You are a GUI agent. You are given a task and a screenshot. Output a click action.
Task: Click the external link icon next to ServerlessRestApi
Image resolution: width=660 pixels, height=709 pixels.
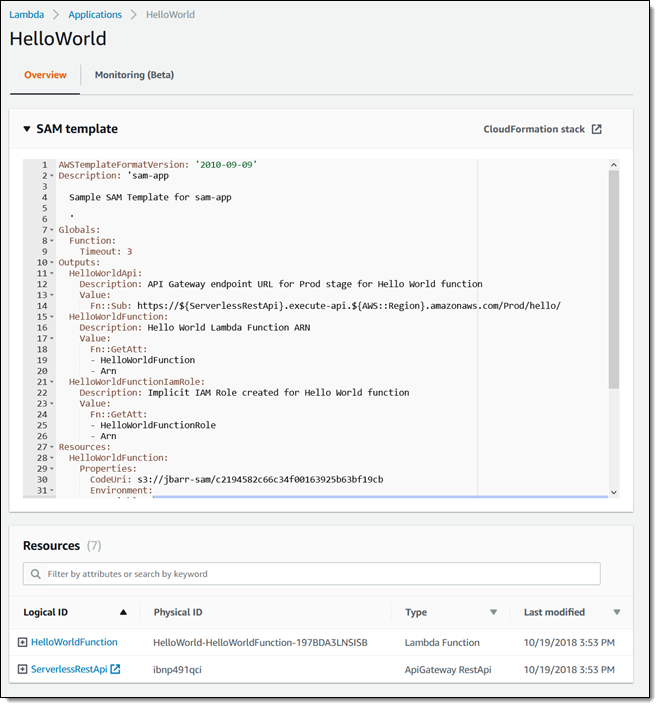pyautogui.click(x=115, y=669)
